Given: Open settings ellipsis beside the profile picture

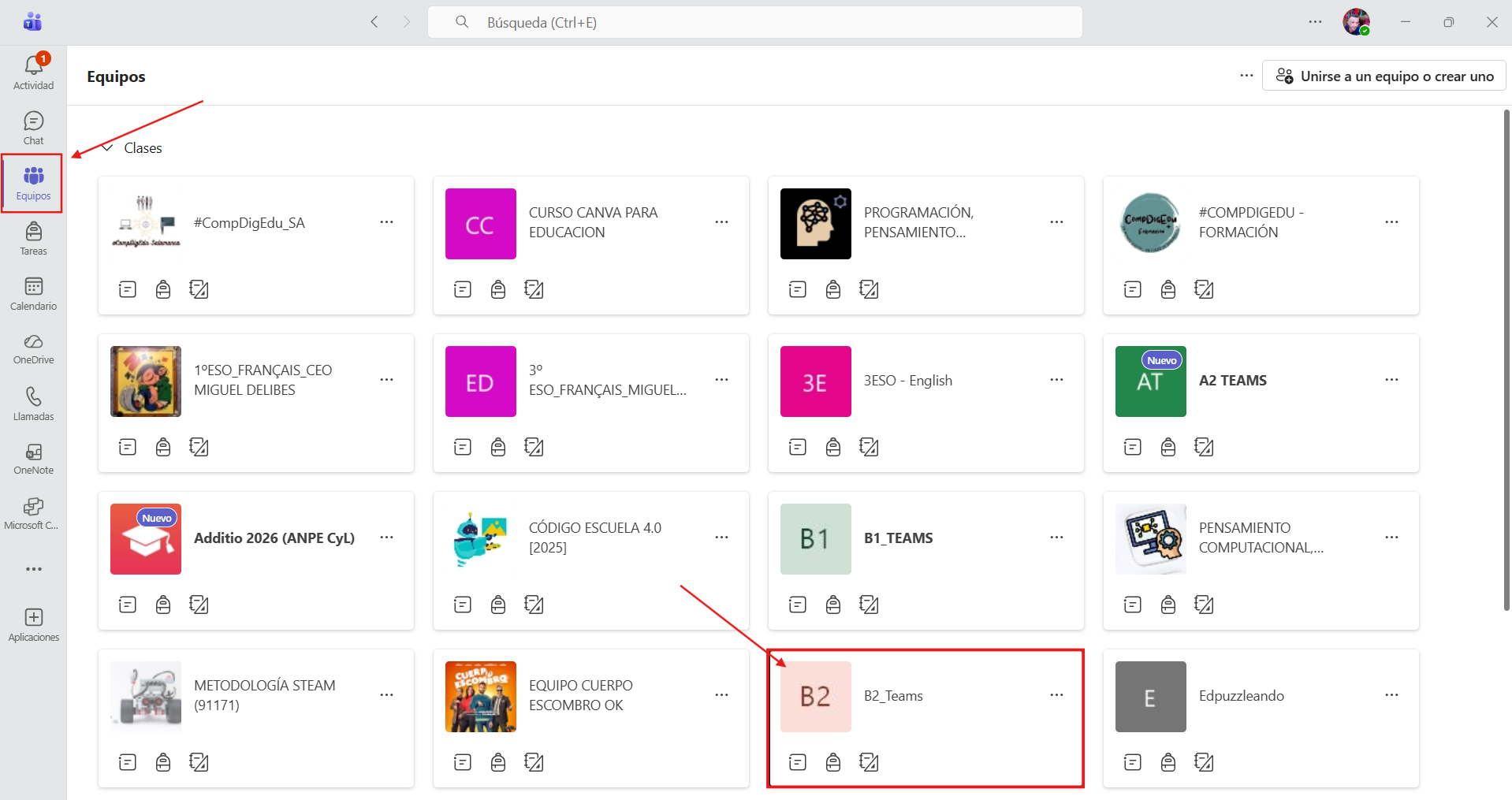Looking at the screenshot, I should tap(1315, 22).
